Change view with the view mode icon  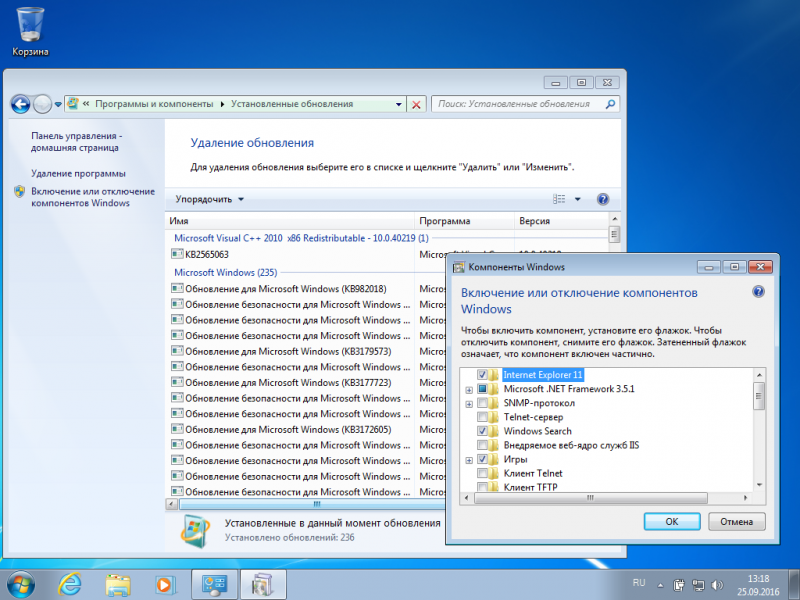(x=559, y=199)
